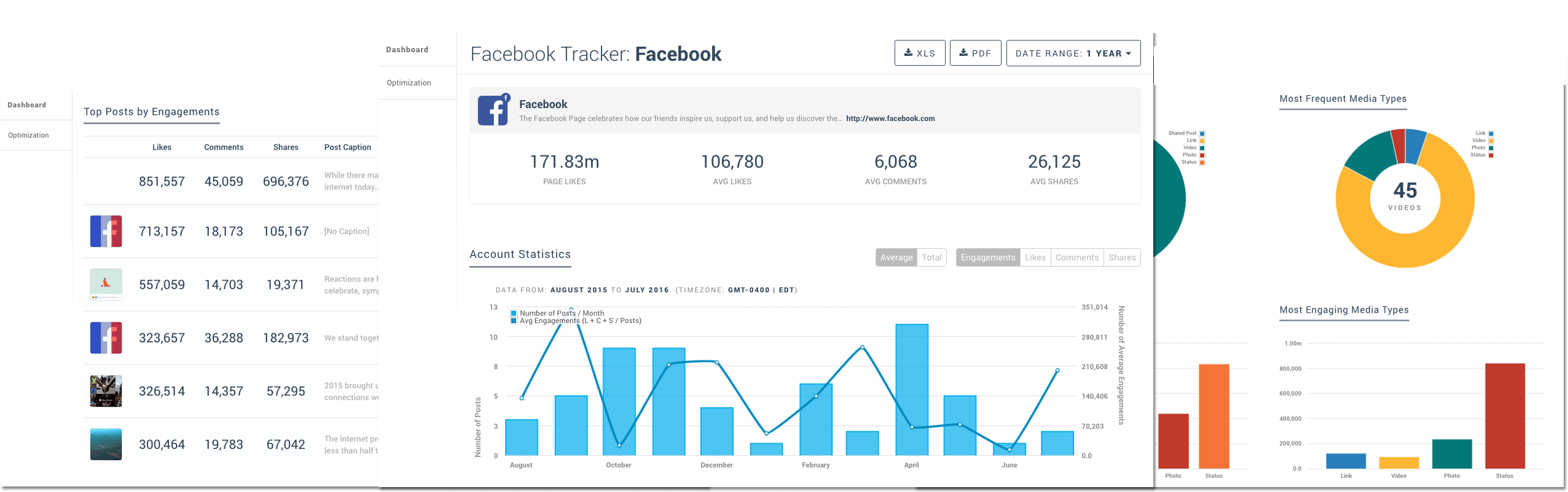Screen dimensions: 1568x492
Task: Toggle Photo swatch in Most Frequent Media Types legend
Action: 1491,148
